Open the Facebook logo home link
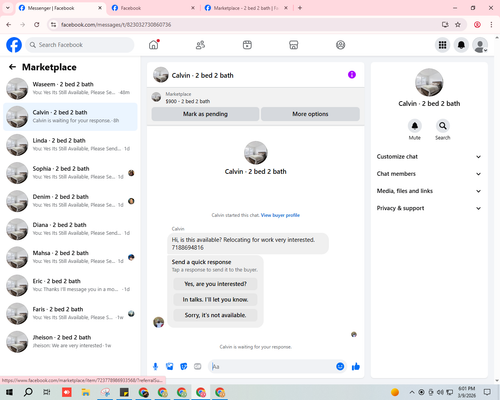 14,45
